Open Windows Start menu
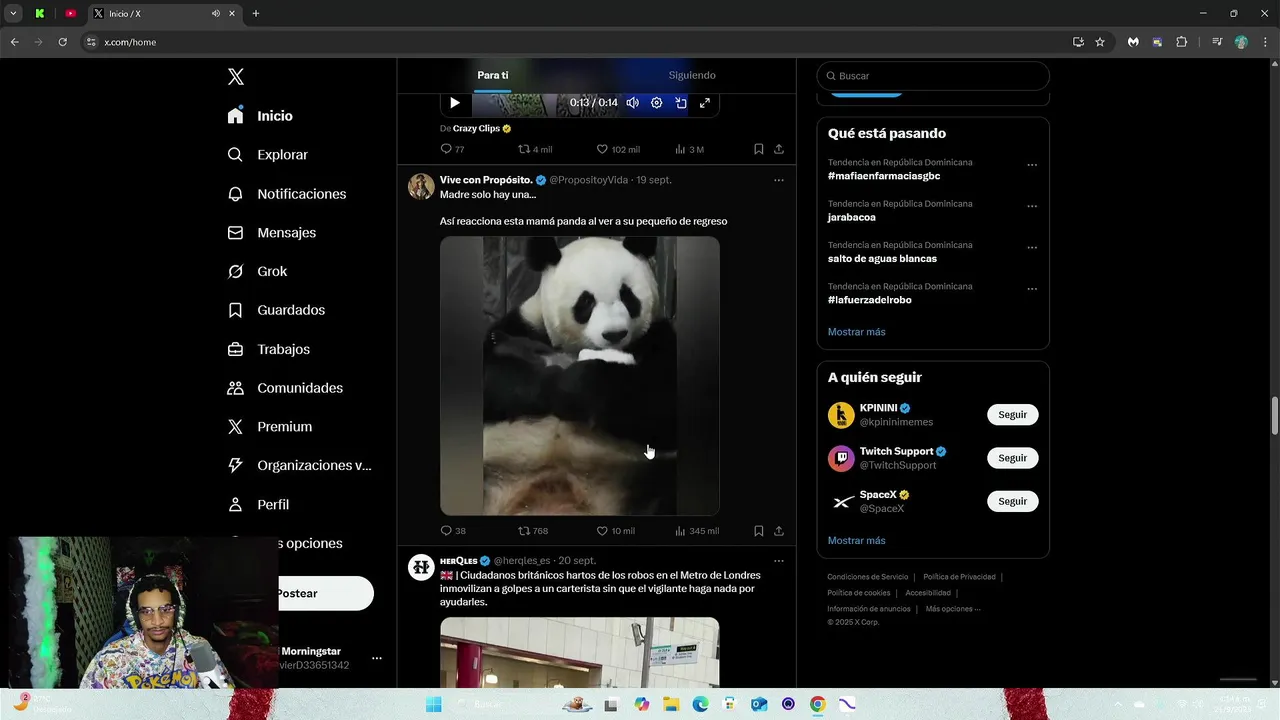Viewport: 1280px width, 720px height. pyautogui.click(x=434, y=704)
